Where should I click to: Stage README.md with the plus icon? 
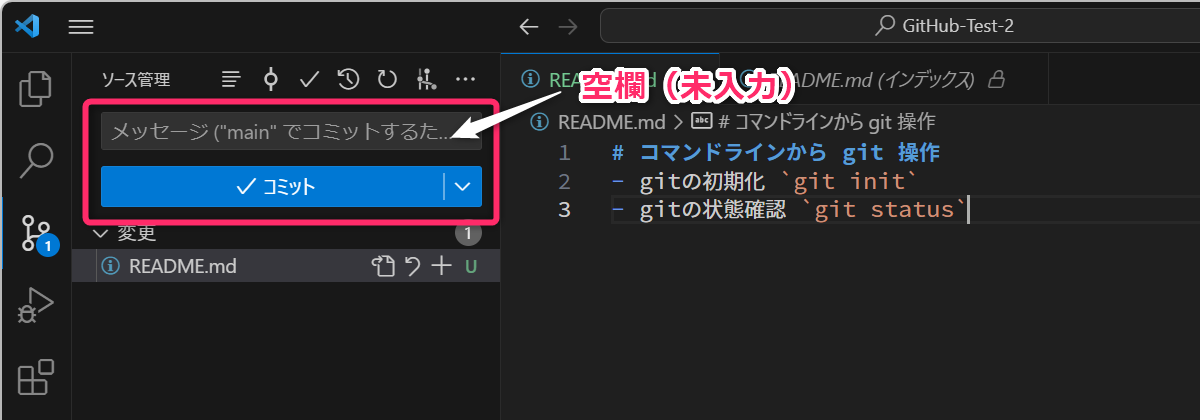pos(441,266)
